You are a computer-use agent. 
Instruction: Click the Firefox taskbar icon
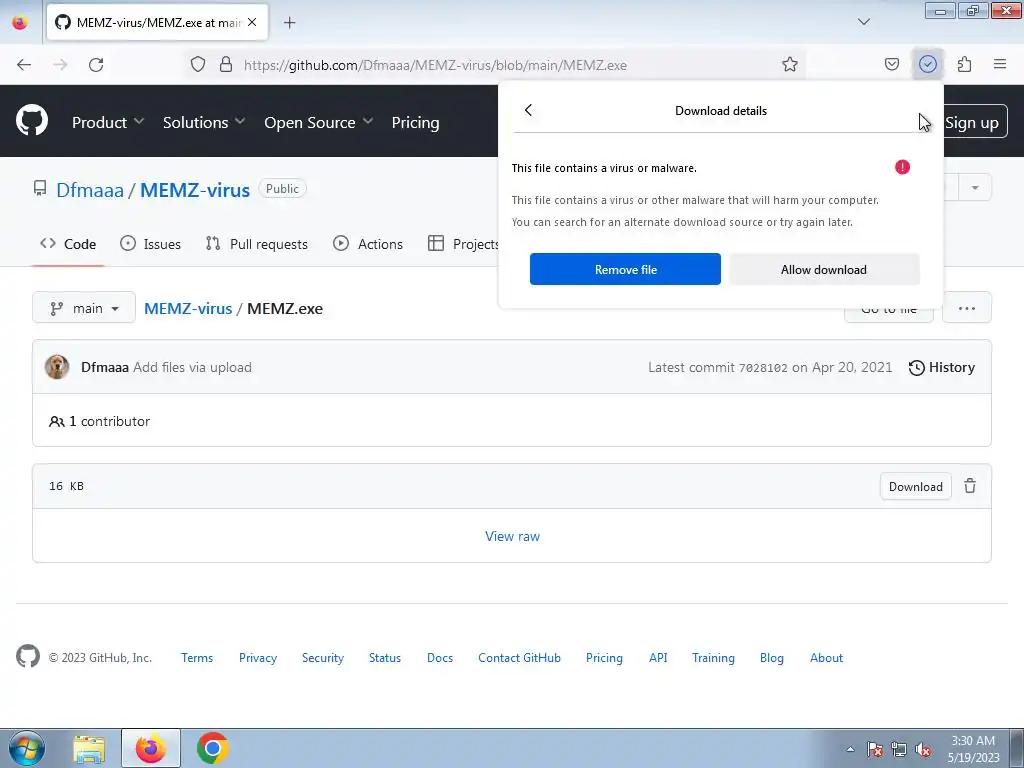pyautogui.click(x=151, y=749)
